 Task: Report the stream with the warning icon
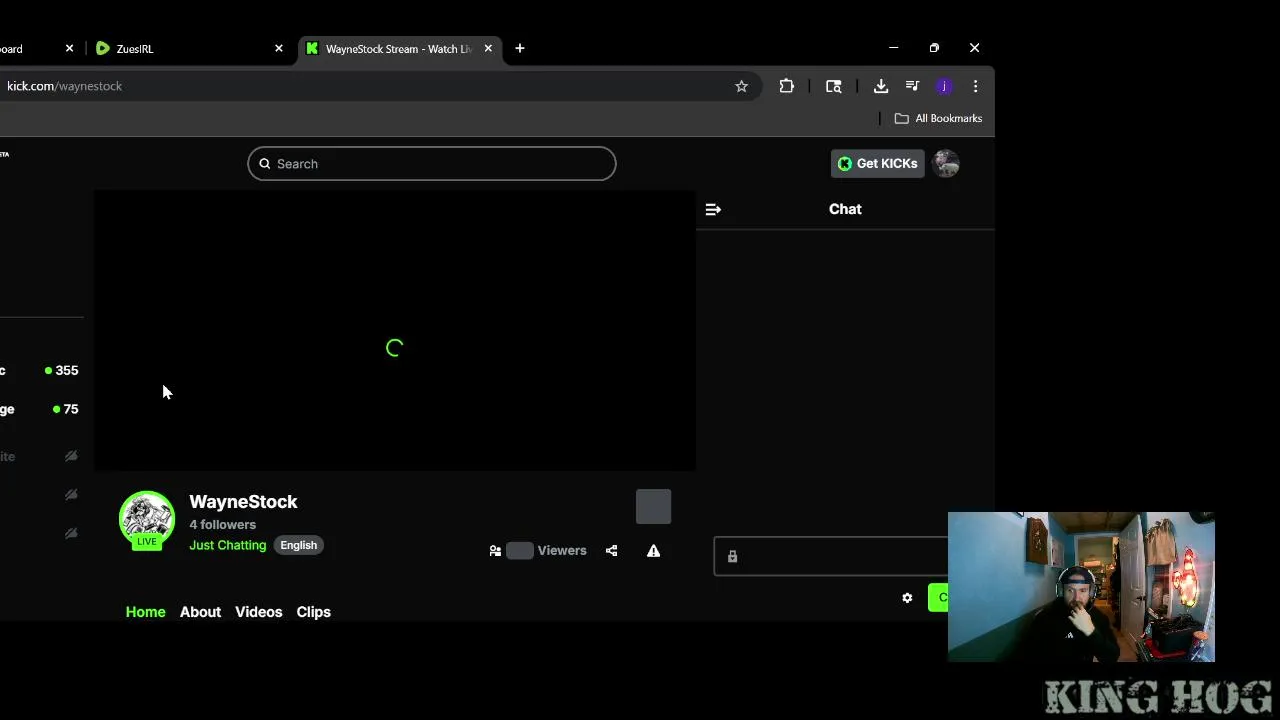(653, 551)
